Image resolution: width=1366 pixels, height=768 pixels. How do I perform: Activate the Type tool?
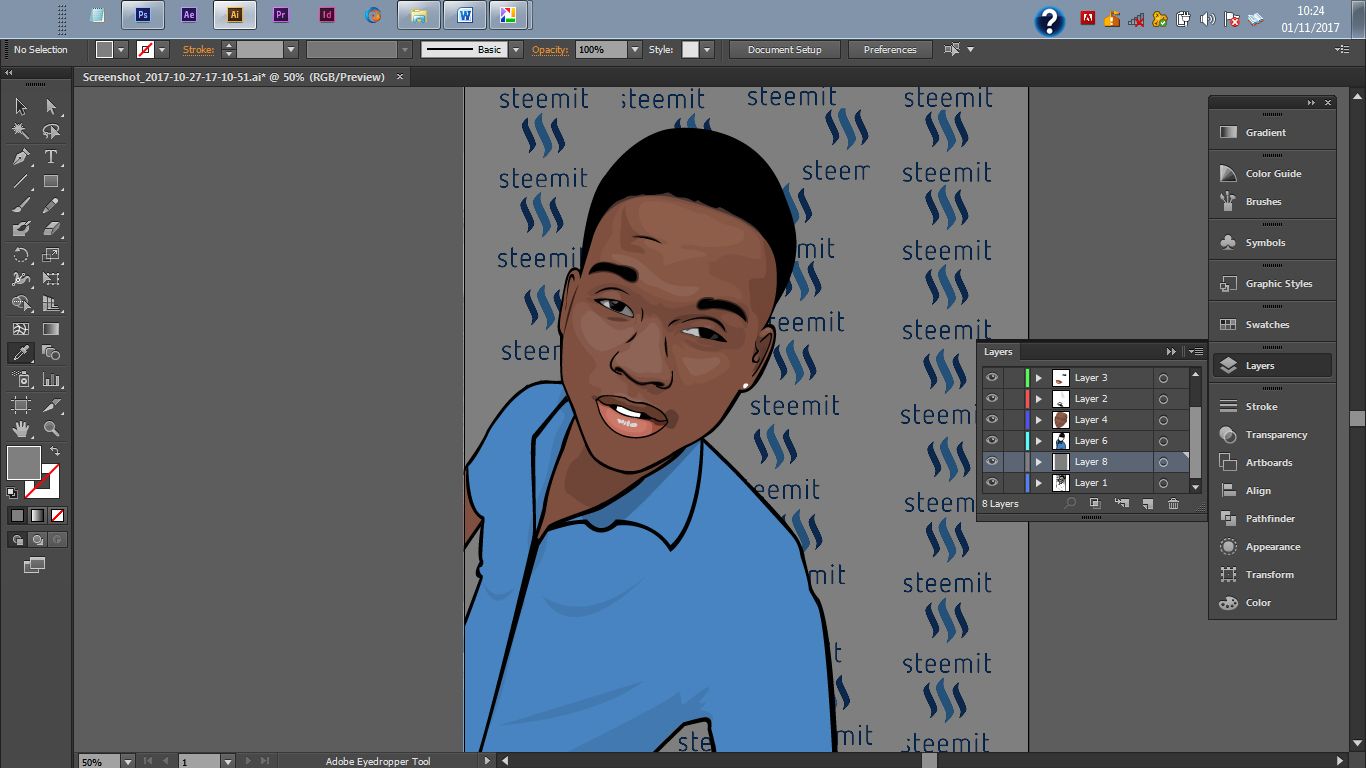[x=51, y=157]
